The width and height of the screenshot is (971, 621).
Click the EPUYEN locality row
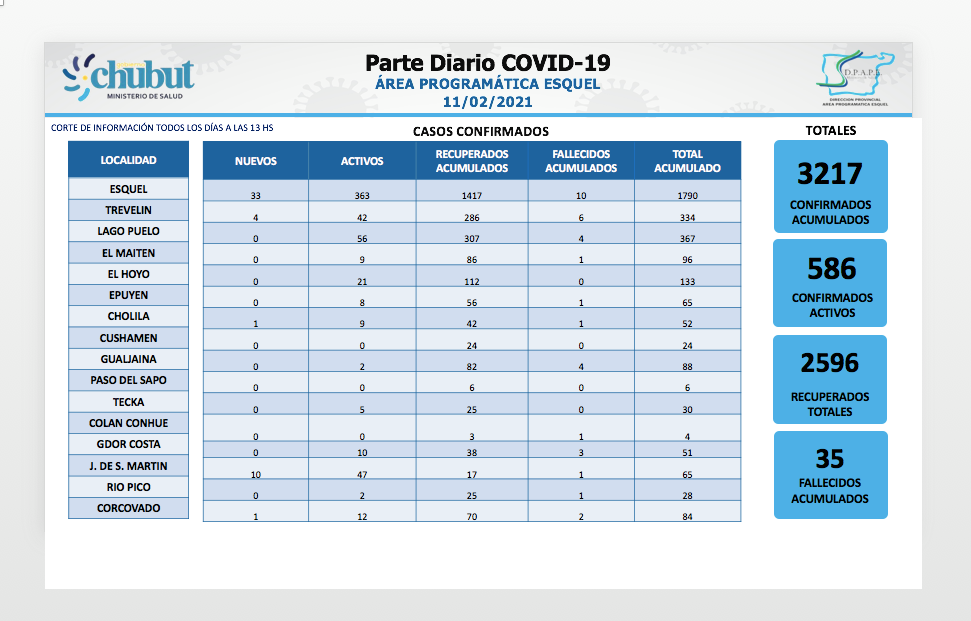(x=128, y=295)
